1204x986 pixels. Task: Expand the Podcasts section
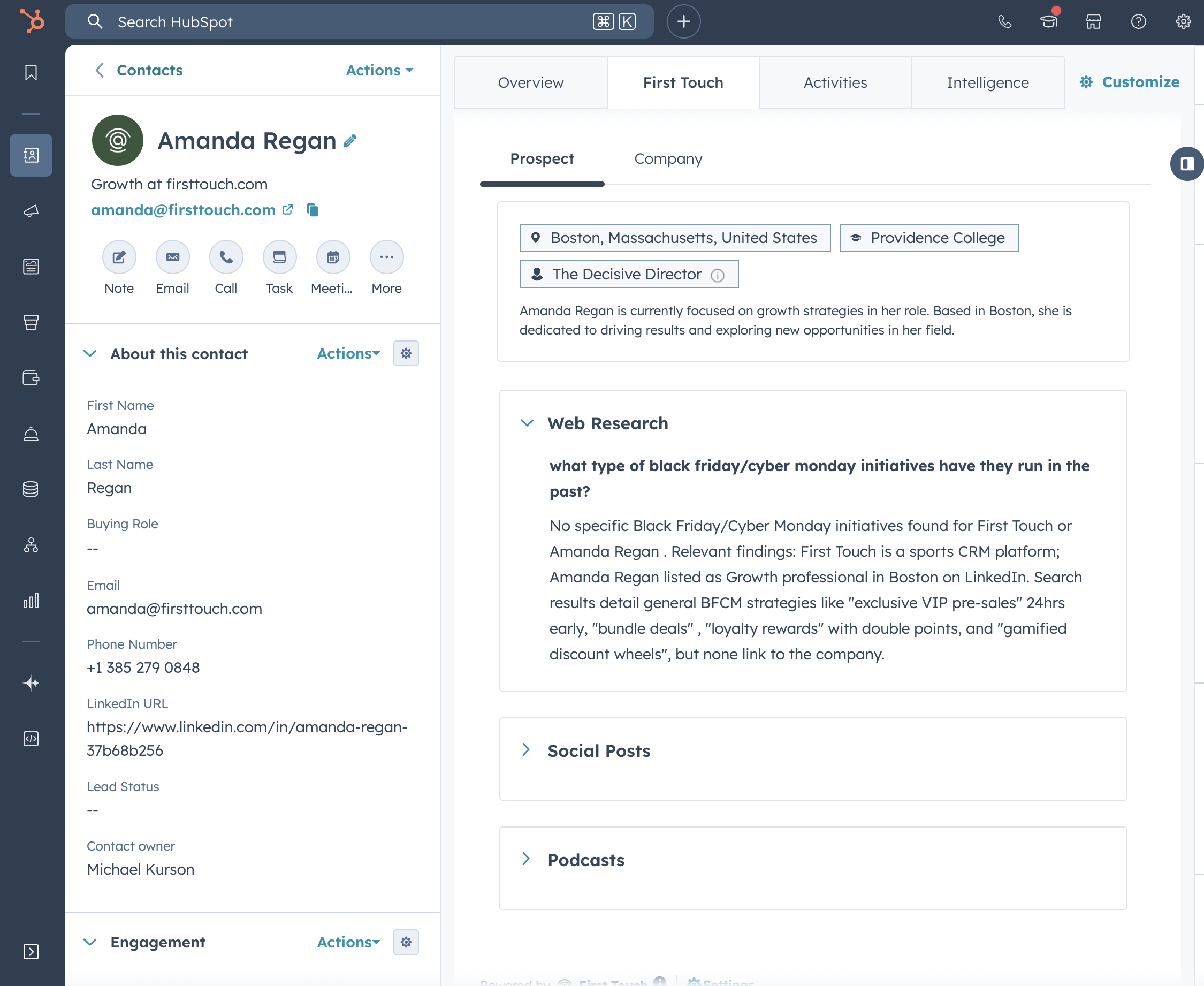click(x=527, y=859)
